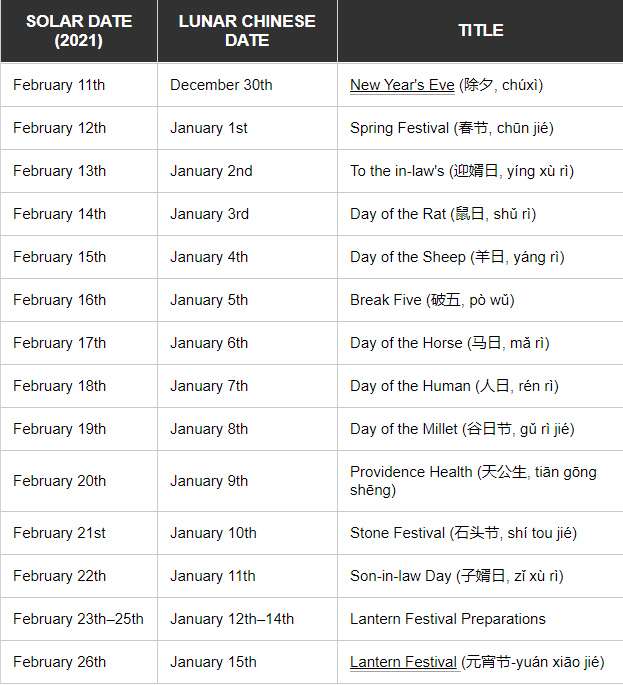Click the Providence Health title cell
This screenshot has width=623, height=685.
click(x=481, y=481)
